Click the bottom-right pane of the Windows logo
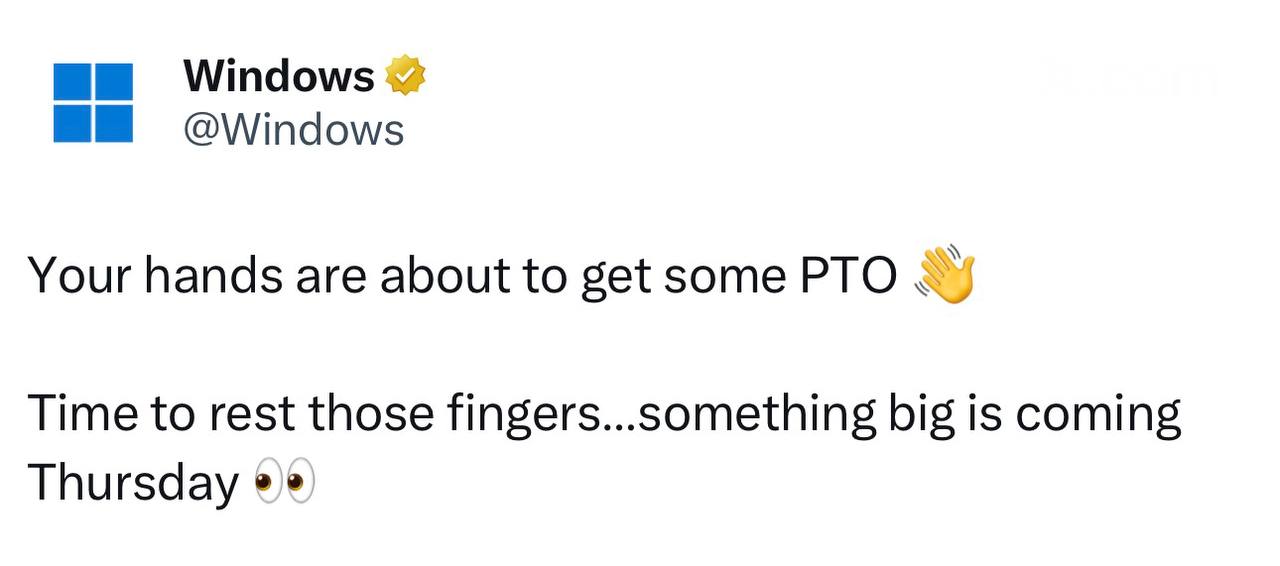The height and width of the screenshot is (566, 1280). [114, 123]
